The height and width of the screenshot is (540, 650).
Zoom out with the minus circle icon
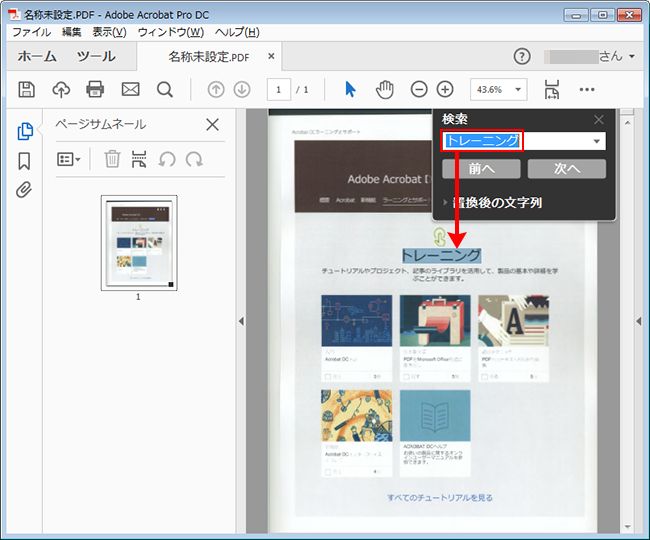tap(419, 89)
